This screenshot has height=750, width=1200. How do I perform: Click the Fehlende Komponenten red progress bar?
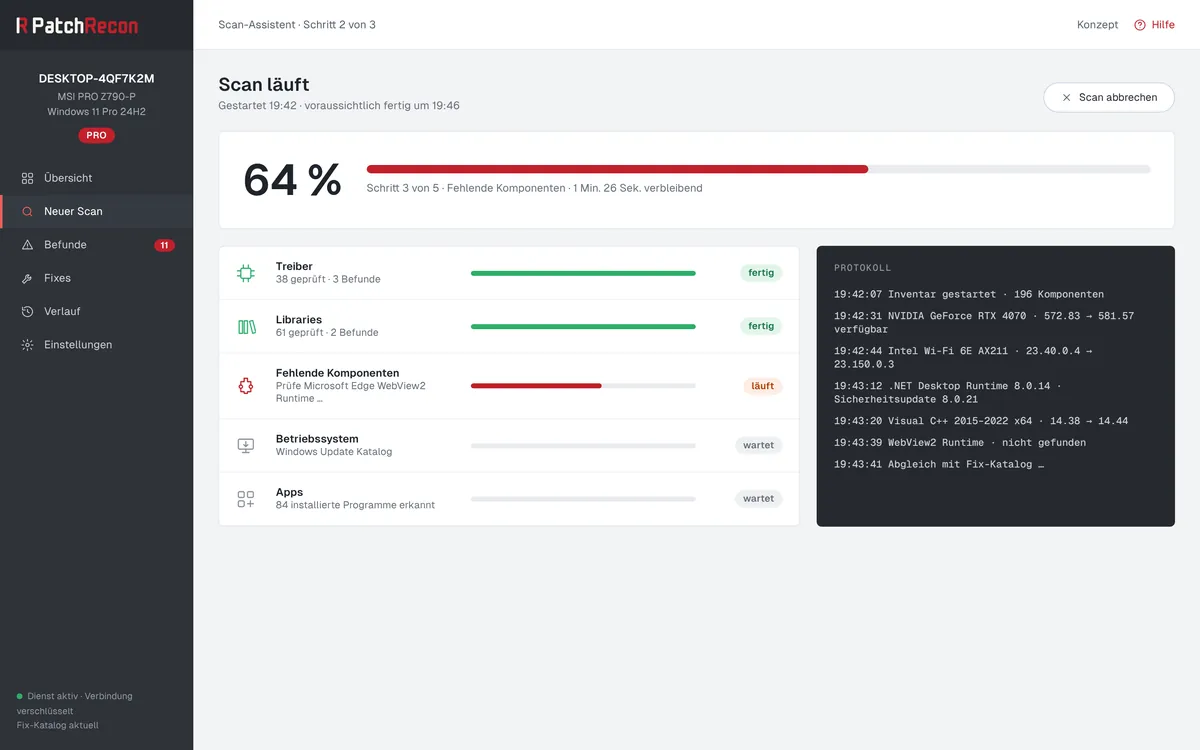pos(583,386)
